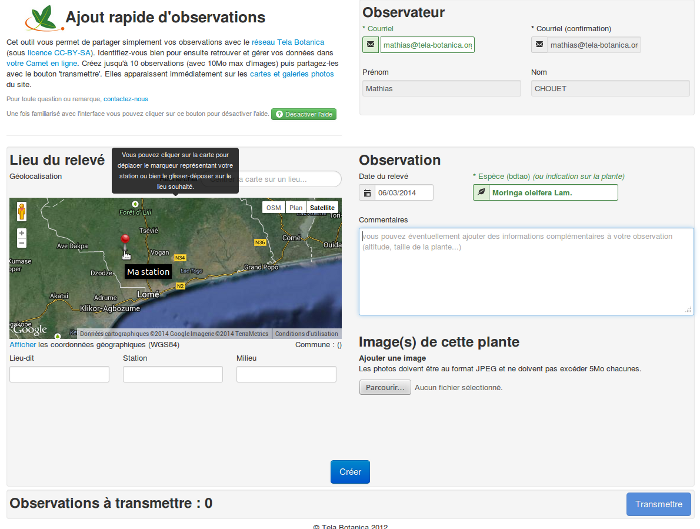Click the red station marker on the map
Screen dimensions: 700x529
pos(125,241)
